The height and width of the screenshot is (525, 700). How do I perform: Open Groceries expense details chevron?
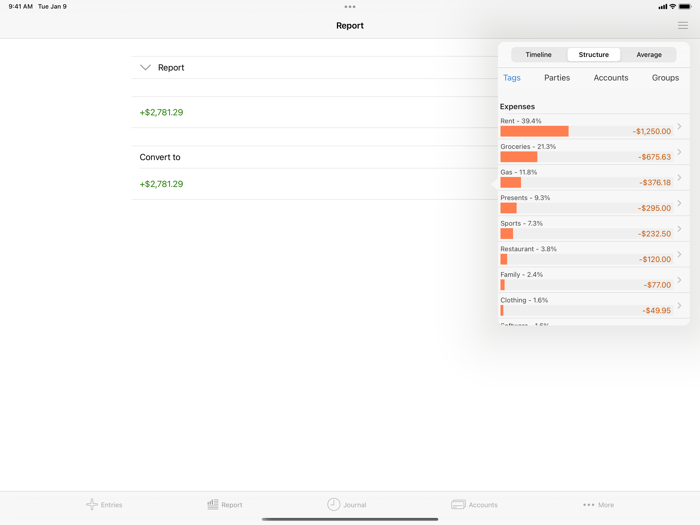pos(679,152)
